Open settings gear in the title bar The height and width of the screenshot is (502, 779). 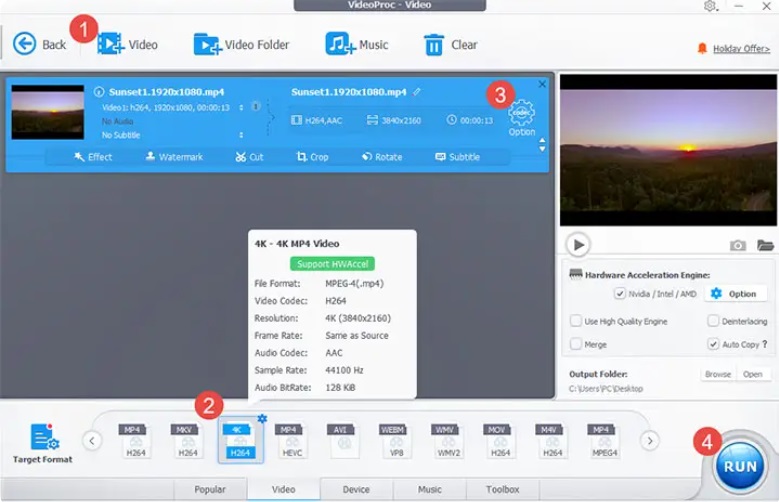[x=710, y=6]
